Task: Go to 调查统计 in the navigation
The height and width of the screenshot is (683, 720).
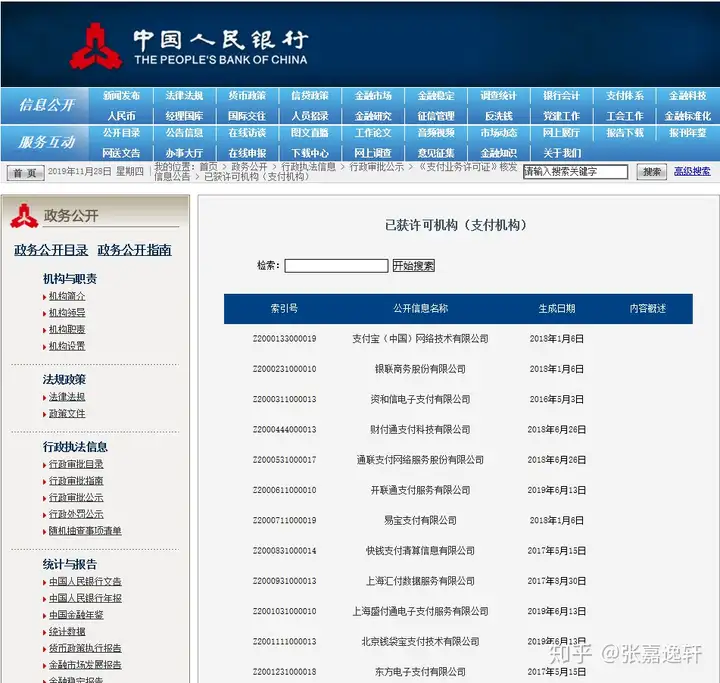Action: tap(499, 96)
